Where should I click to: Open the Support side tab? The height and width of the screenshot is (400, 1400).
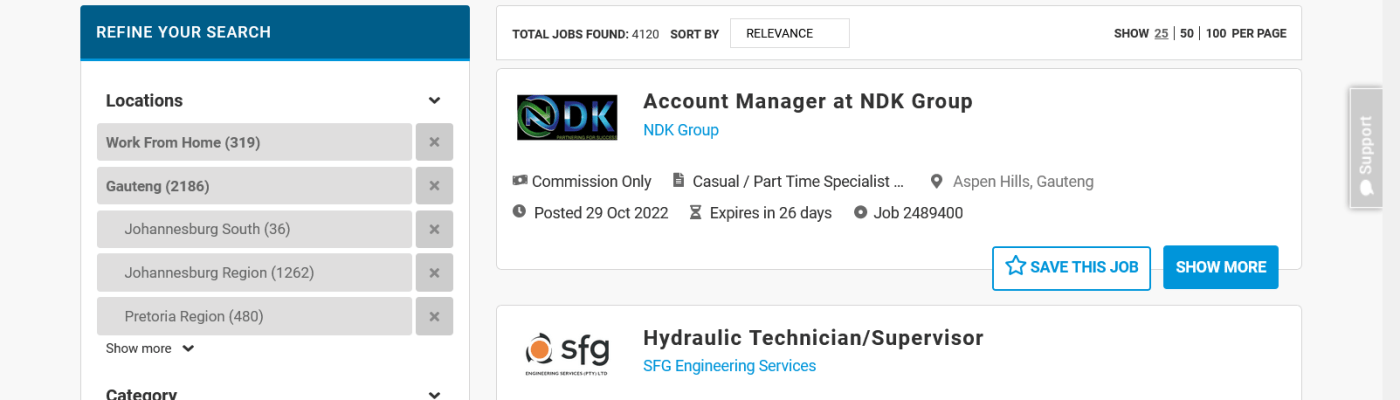point(1365,147)
